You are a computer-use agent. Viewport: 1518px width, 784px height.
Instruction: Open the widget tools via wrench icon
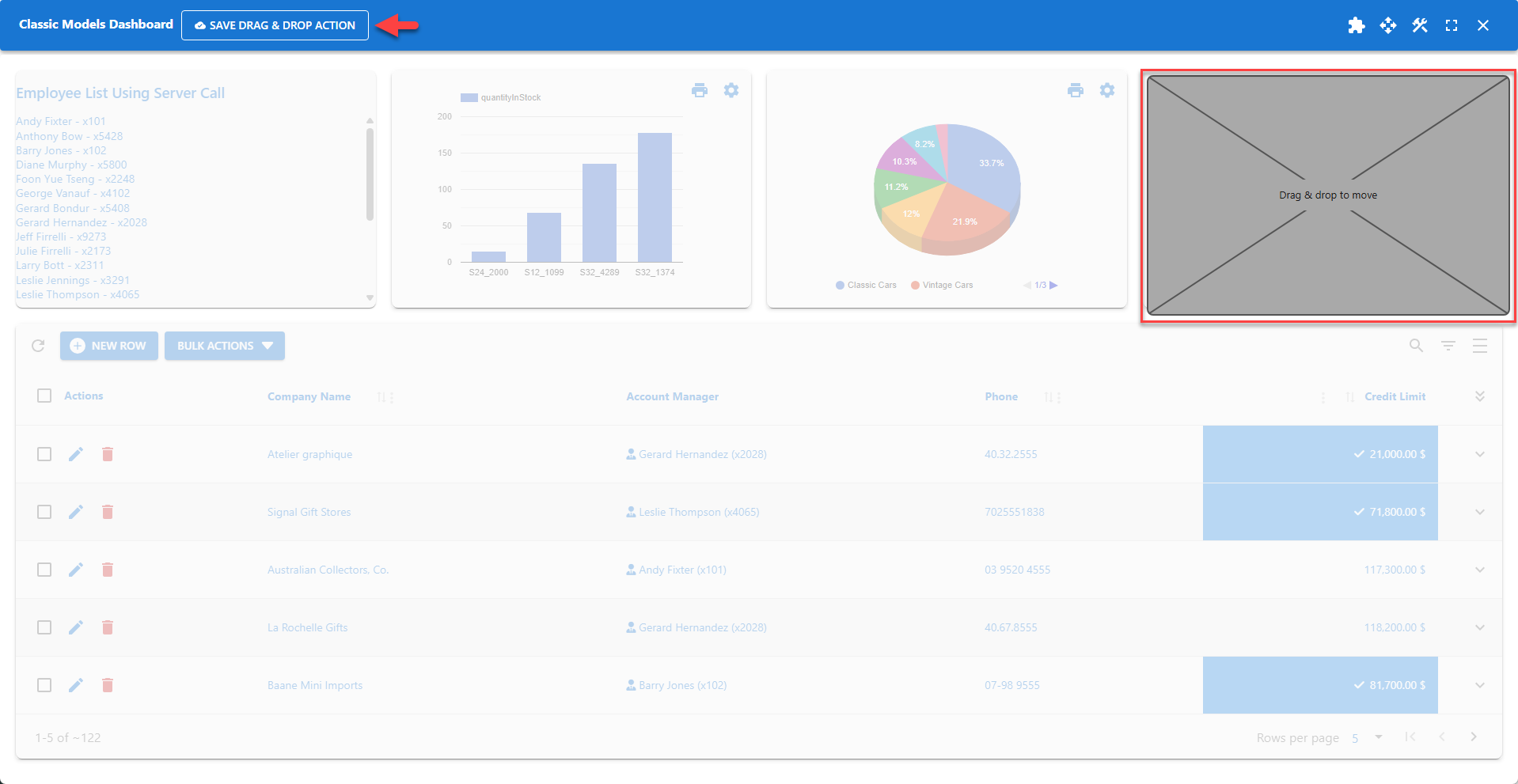(x=1419, y=25)
